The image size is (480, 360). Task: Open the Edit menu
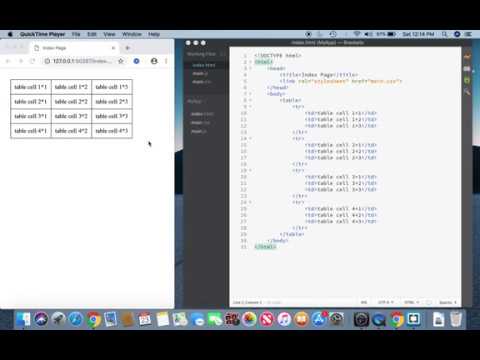tap(92, 34)
